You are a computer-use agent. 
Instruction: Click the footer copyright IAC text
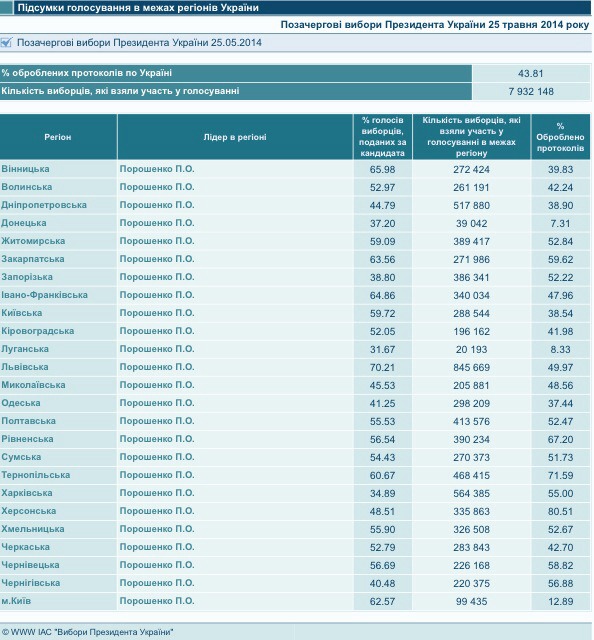pyautogui.click(x=88, y=632)
